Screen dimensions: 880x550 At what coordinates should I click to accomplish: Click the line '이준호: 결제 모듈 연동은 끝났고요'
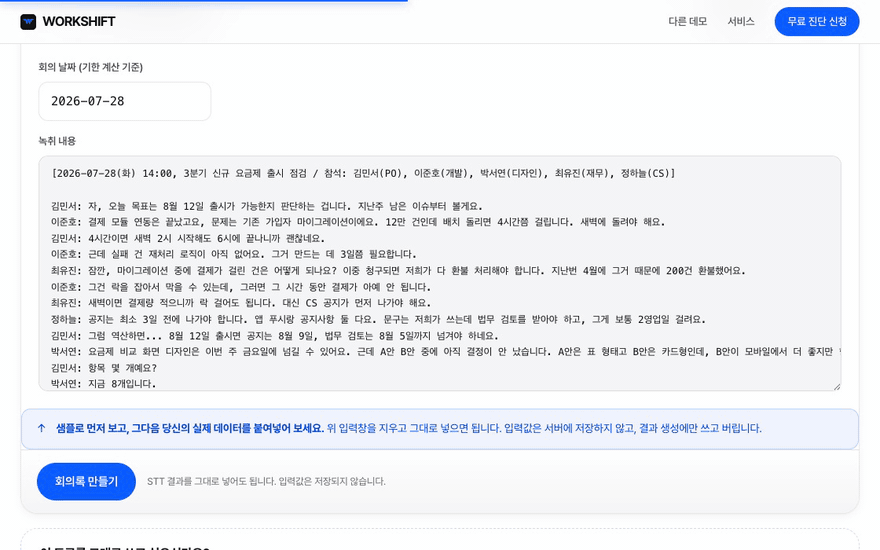click(x=358, y=222)
